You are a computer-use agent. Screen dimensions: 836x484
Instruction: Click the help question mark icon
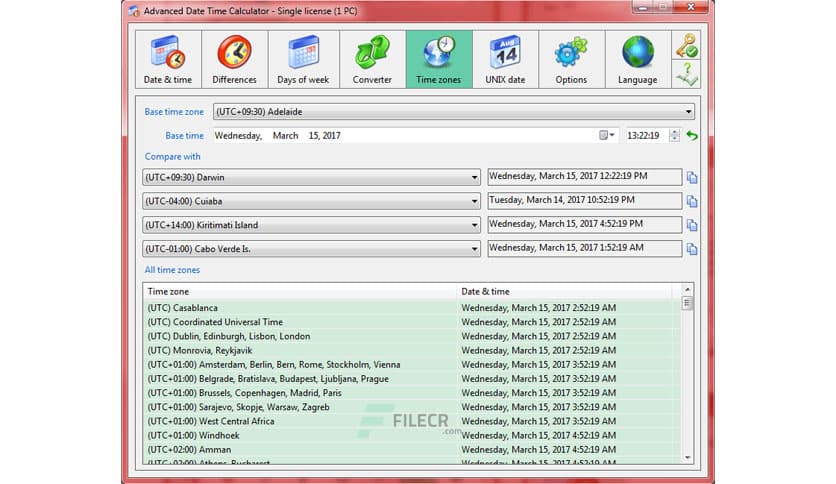tap(686, 74)
